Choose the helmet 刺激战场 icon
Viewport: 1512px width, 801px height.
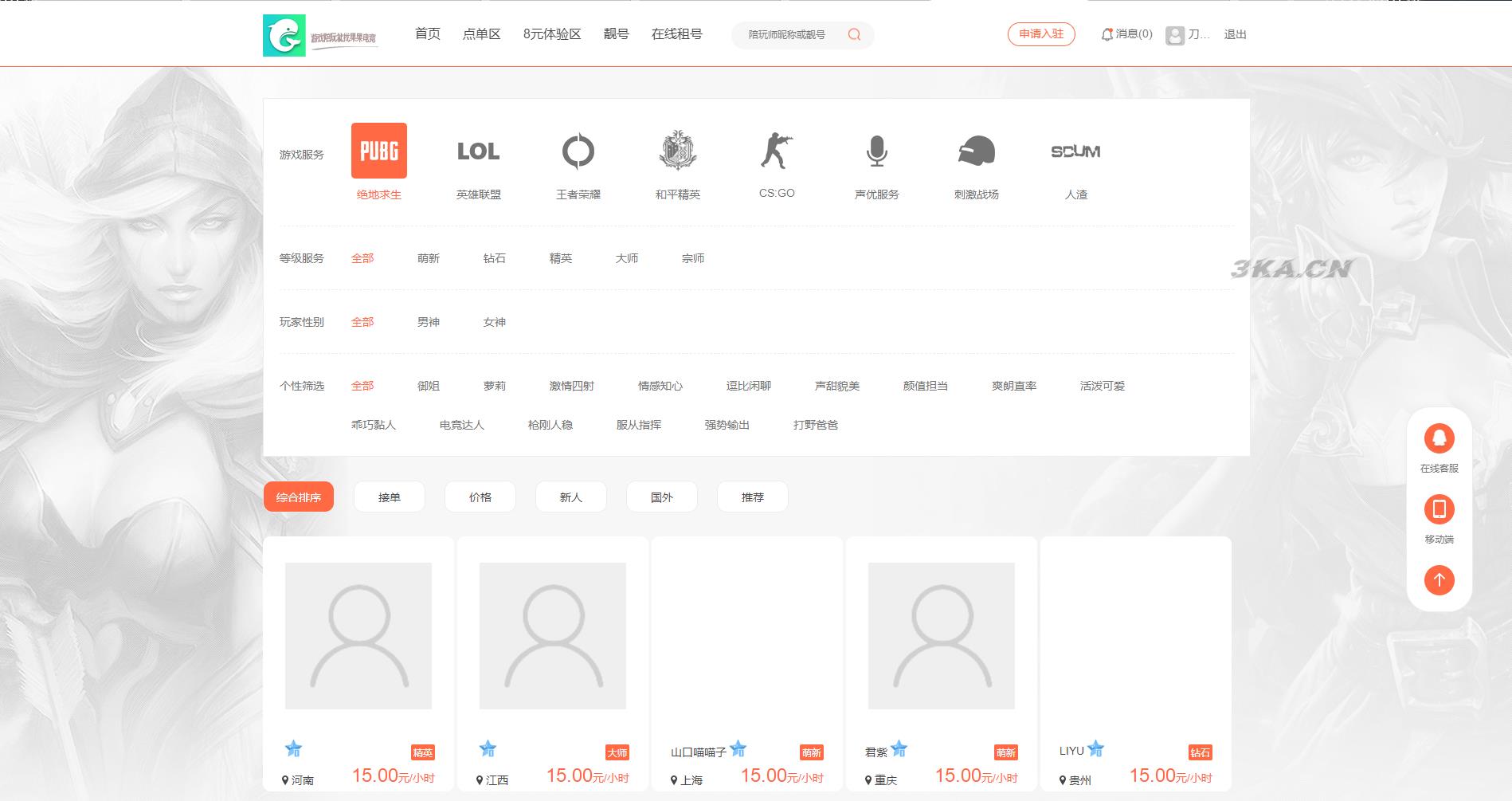[x=976, y=151]
